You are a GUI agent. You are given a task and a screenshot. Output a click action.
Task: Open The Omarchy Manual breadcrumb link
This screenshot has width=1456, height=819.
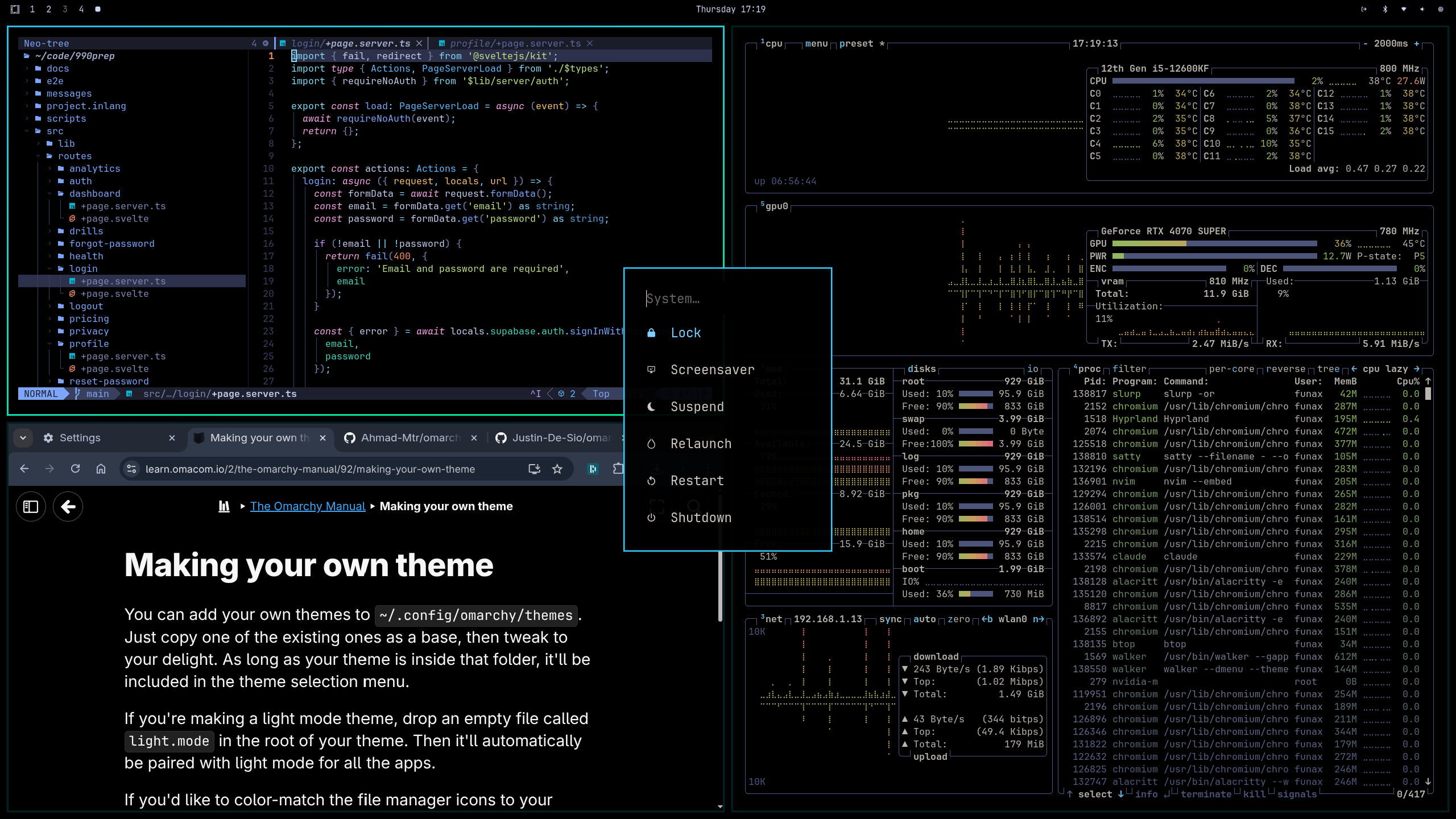coord(308,506)
